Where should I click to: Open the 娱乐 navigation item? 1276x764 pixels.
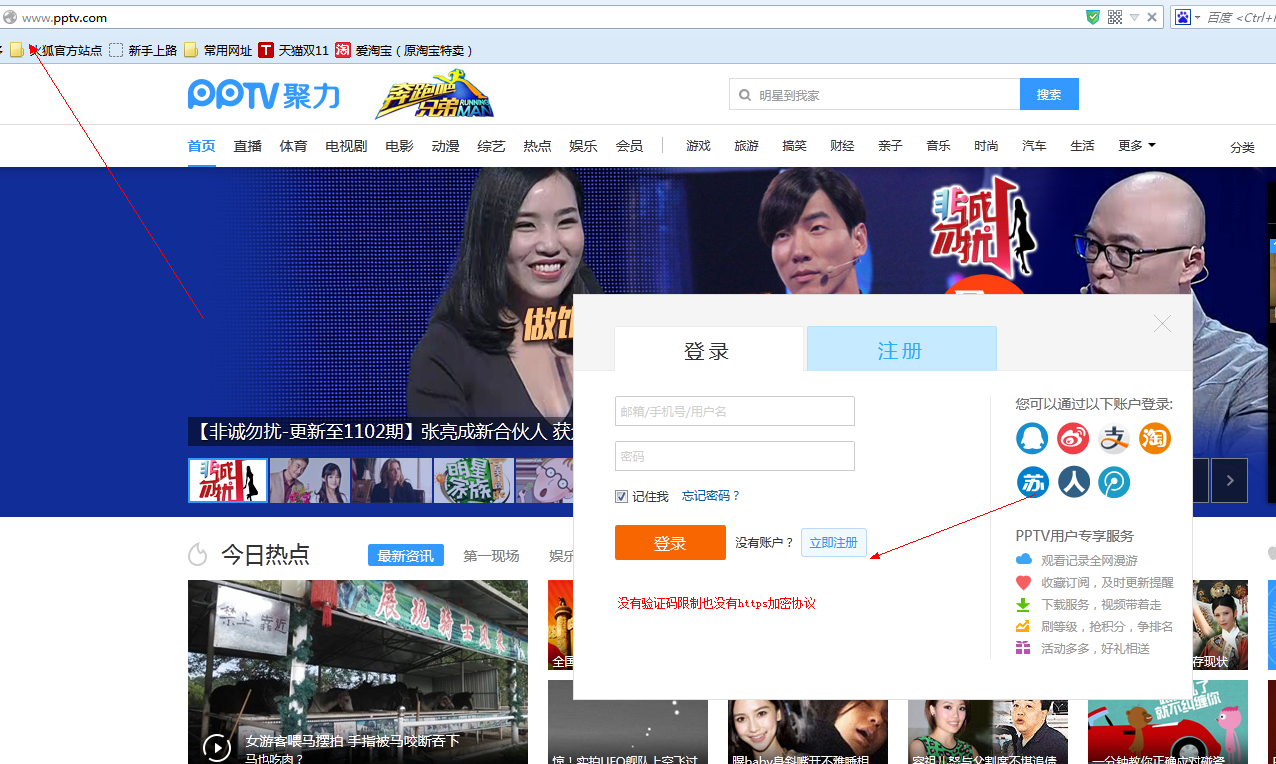583,146
